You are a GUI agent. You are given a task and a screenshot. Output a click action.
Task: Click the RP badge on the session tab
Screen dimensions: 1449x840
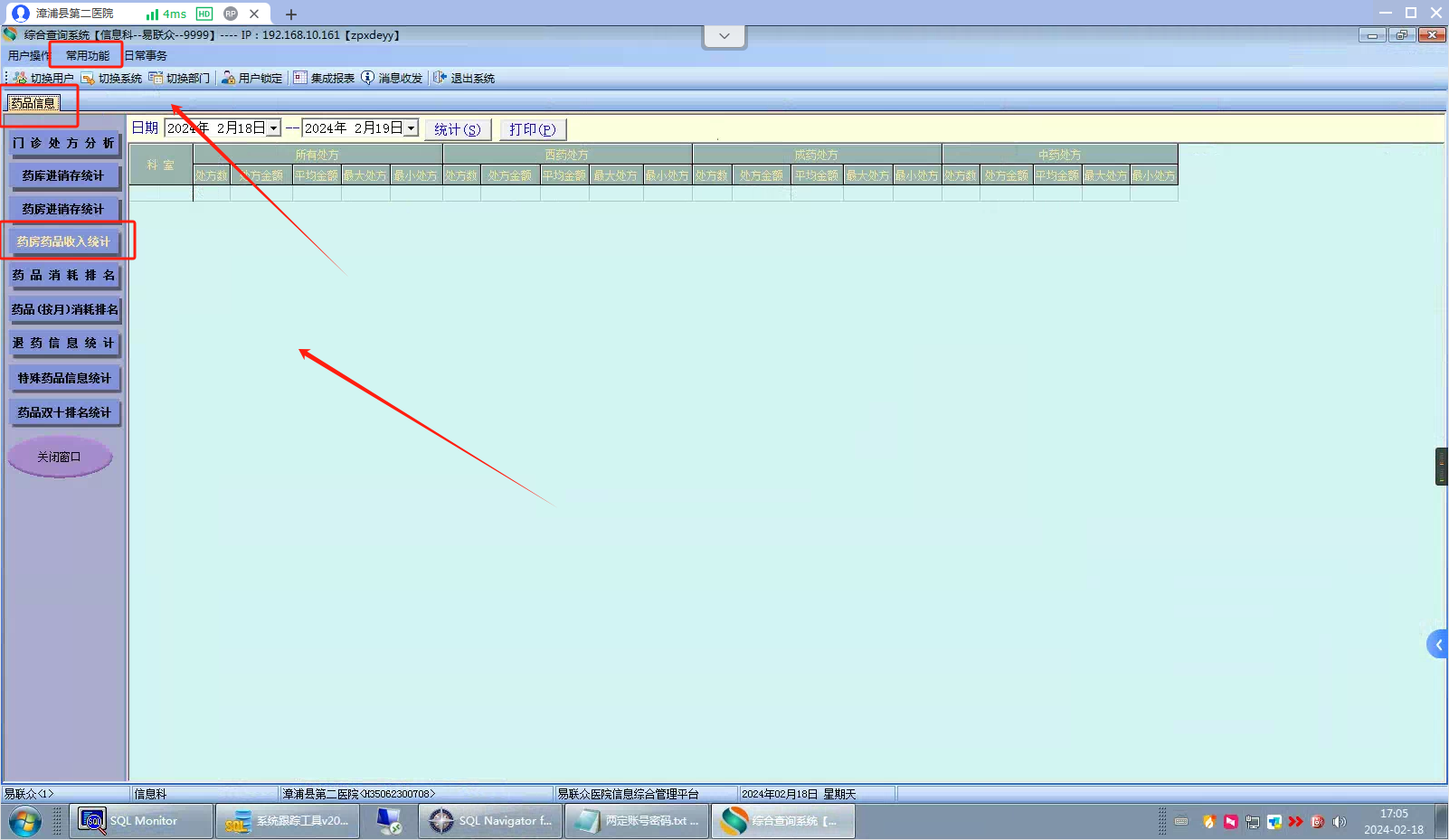click(x=231, y=14)
